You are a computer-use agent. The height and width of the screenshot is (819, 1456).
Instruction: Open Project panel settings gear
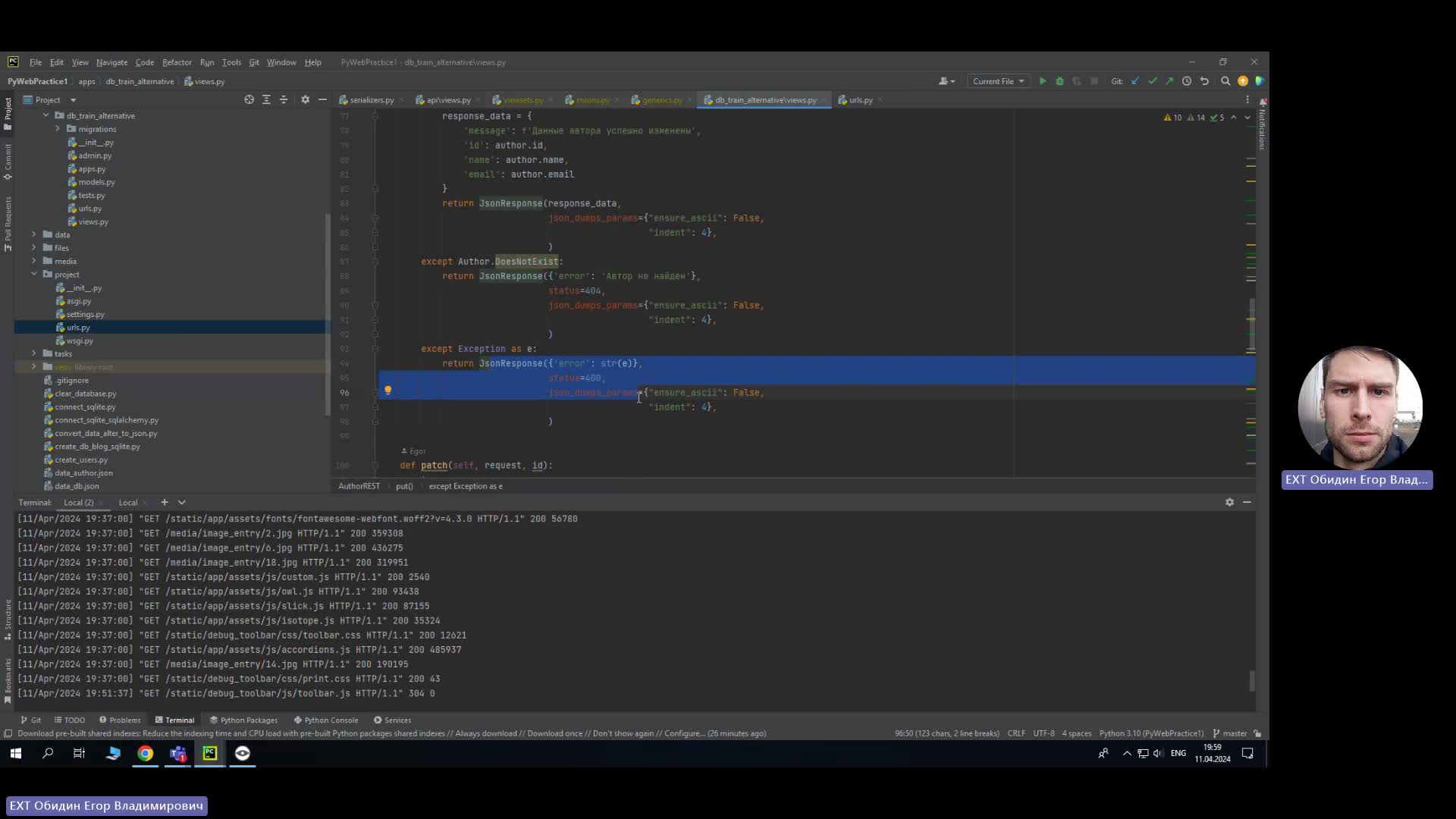[x=305, y=99]
